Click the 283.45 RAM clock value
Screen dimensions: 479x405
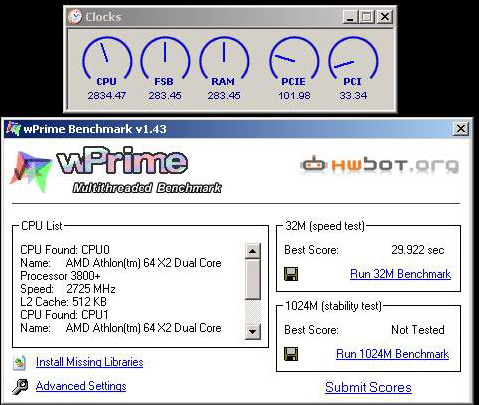pyautogui.click(x=224, y=96)
